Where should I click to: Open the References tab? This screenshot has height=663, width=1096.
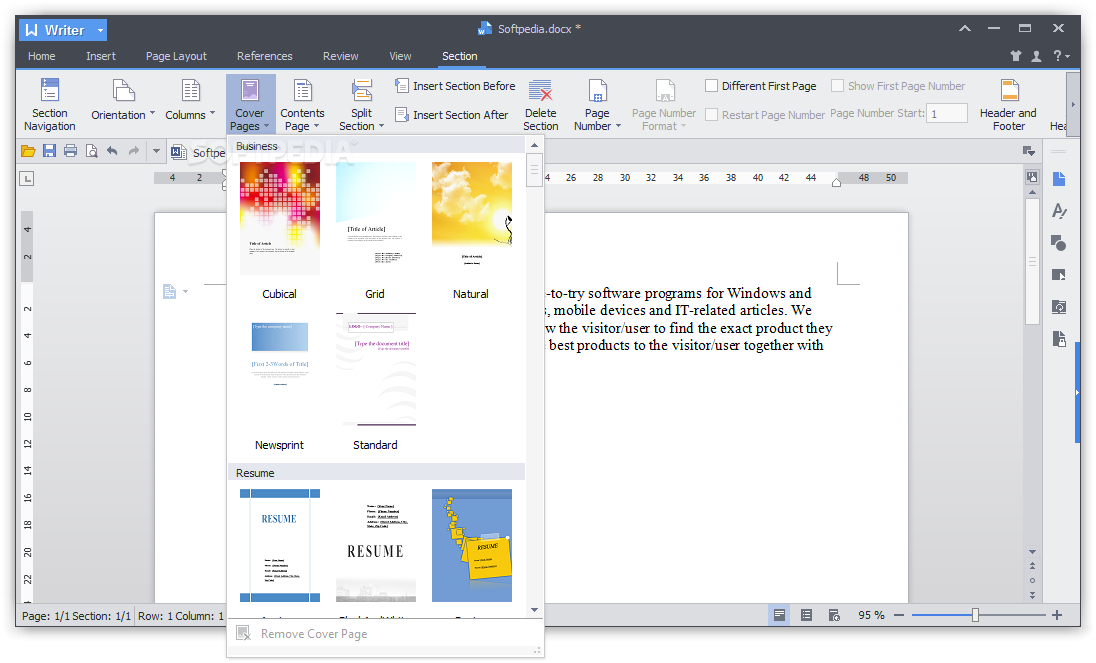tap(264, 56)
